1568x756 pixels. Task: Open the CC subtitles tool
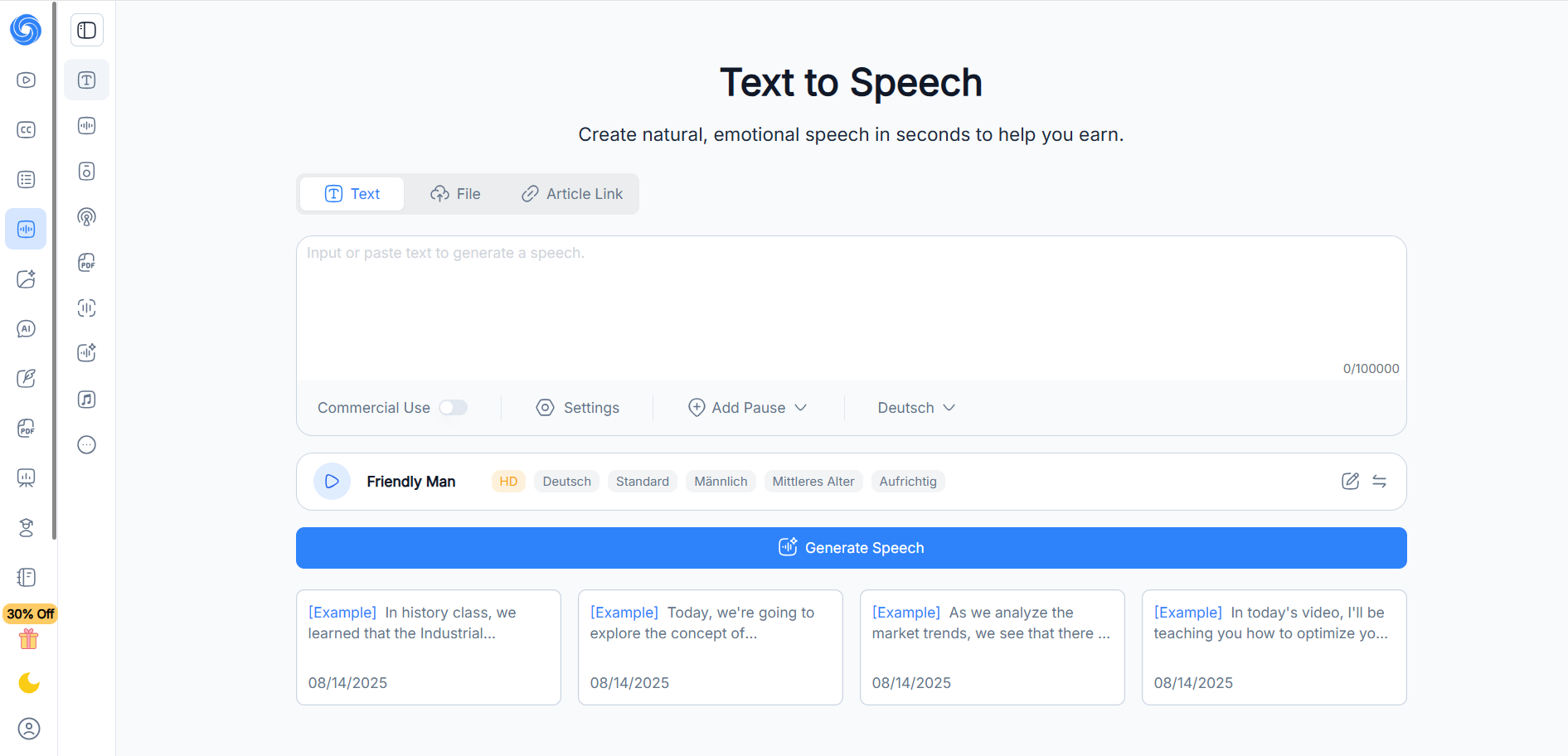click(x=26, y=129)
